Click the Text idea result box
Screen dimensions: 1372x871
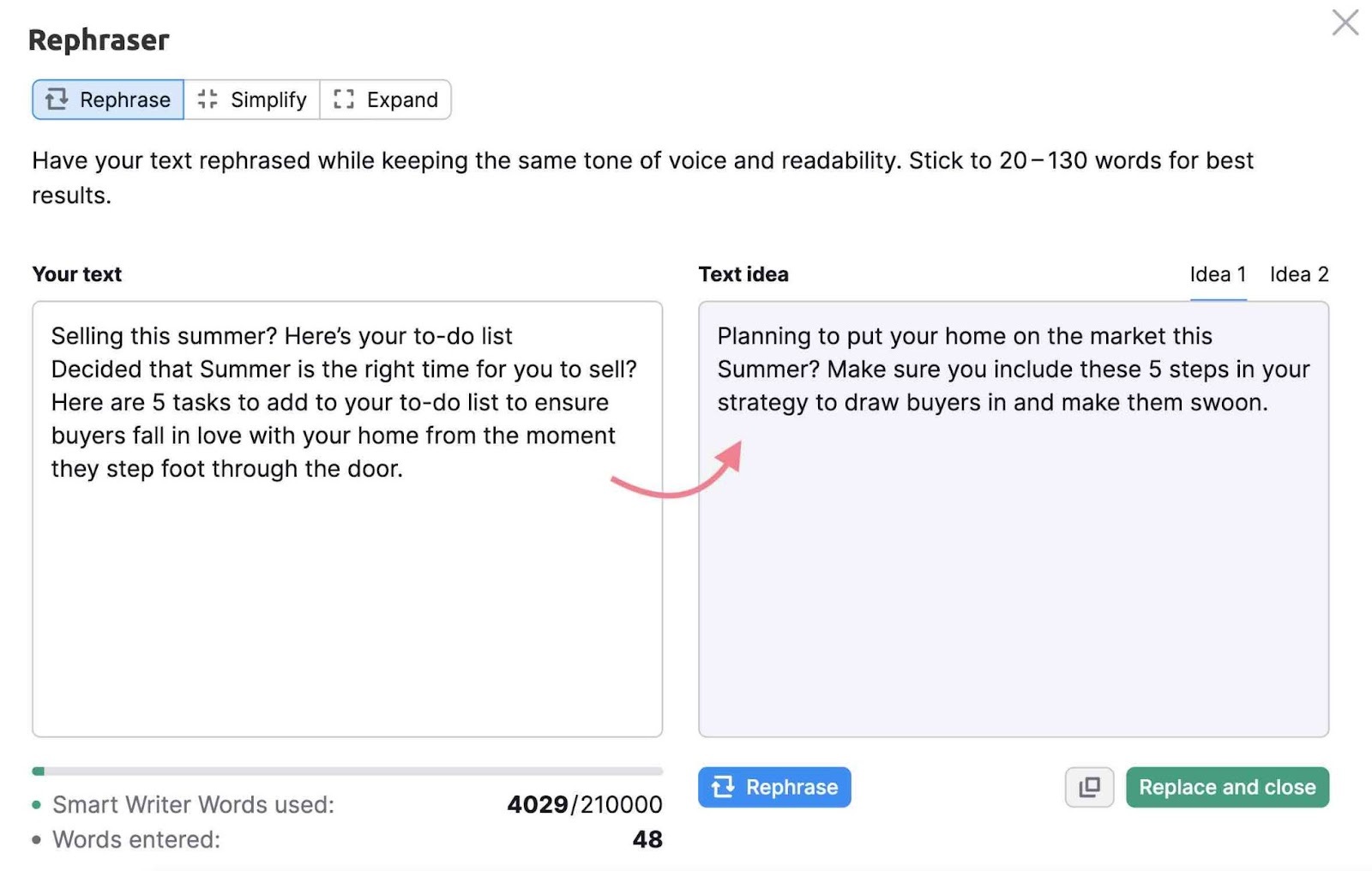click(x=1014, y=519)
